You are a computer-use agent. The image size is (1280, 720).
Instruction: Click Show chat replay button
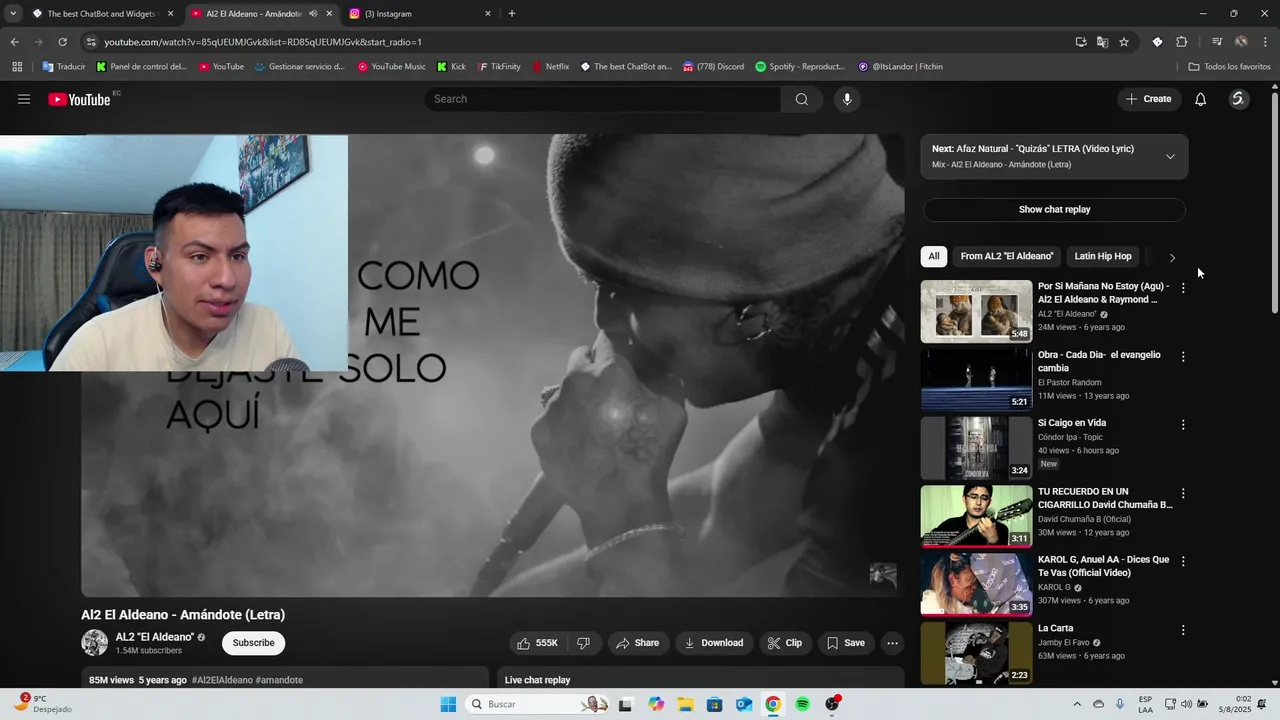click(x=1054, y=210)
